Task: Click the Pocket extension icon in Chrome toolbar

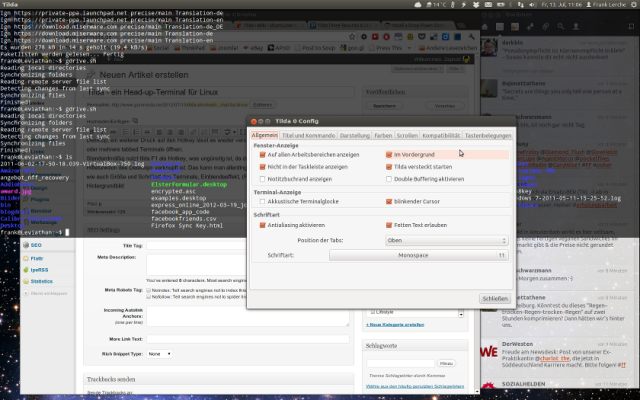Action: pos(422,37)
